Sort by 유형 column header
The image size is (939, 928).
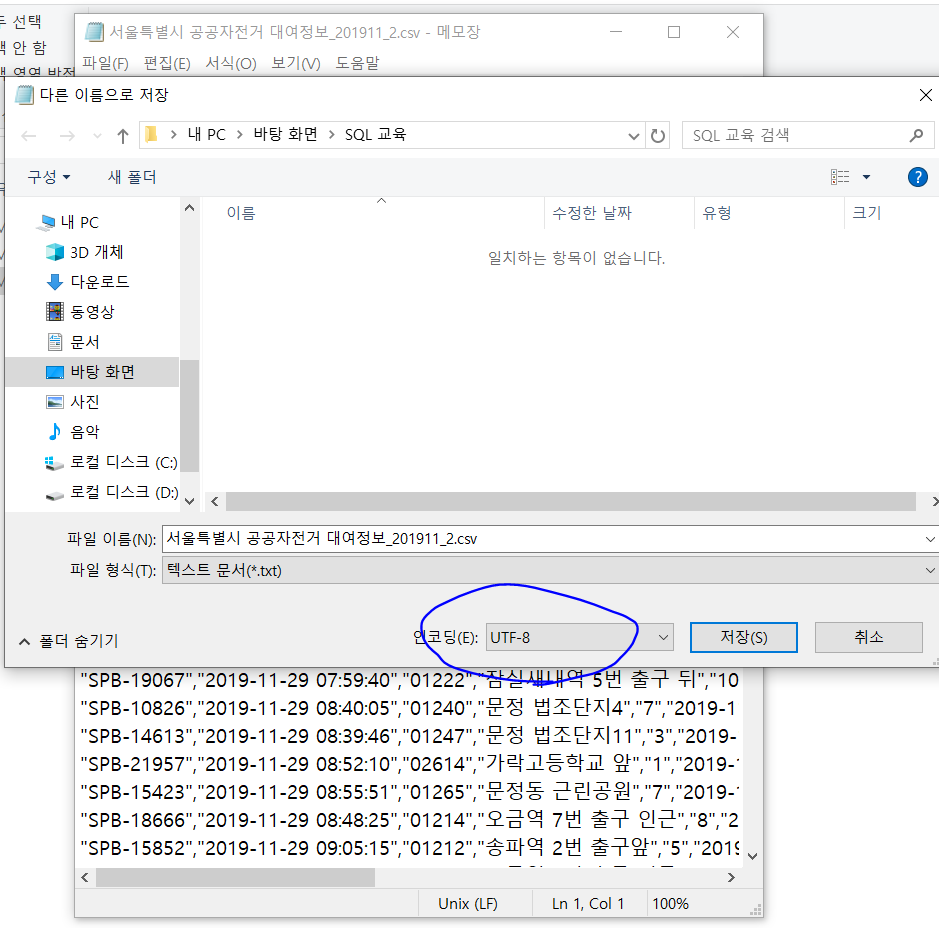tap(716, 213)
